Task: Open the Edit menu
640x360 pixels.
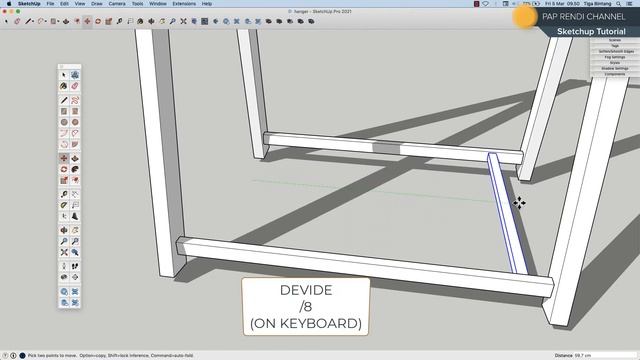Action: tap(64, 4)
